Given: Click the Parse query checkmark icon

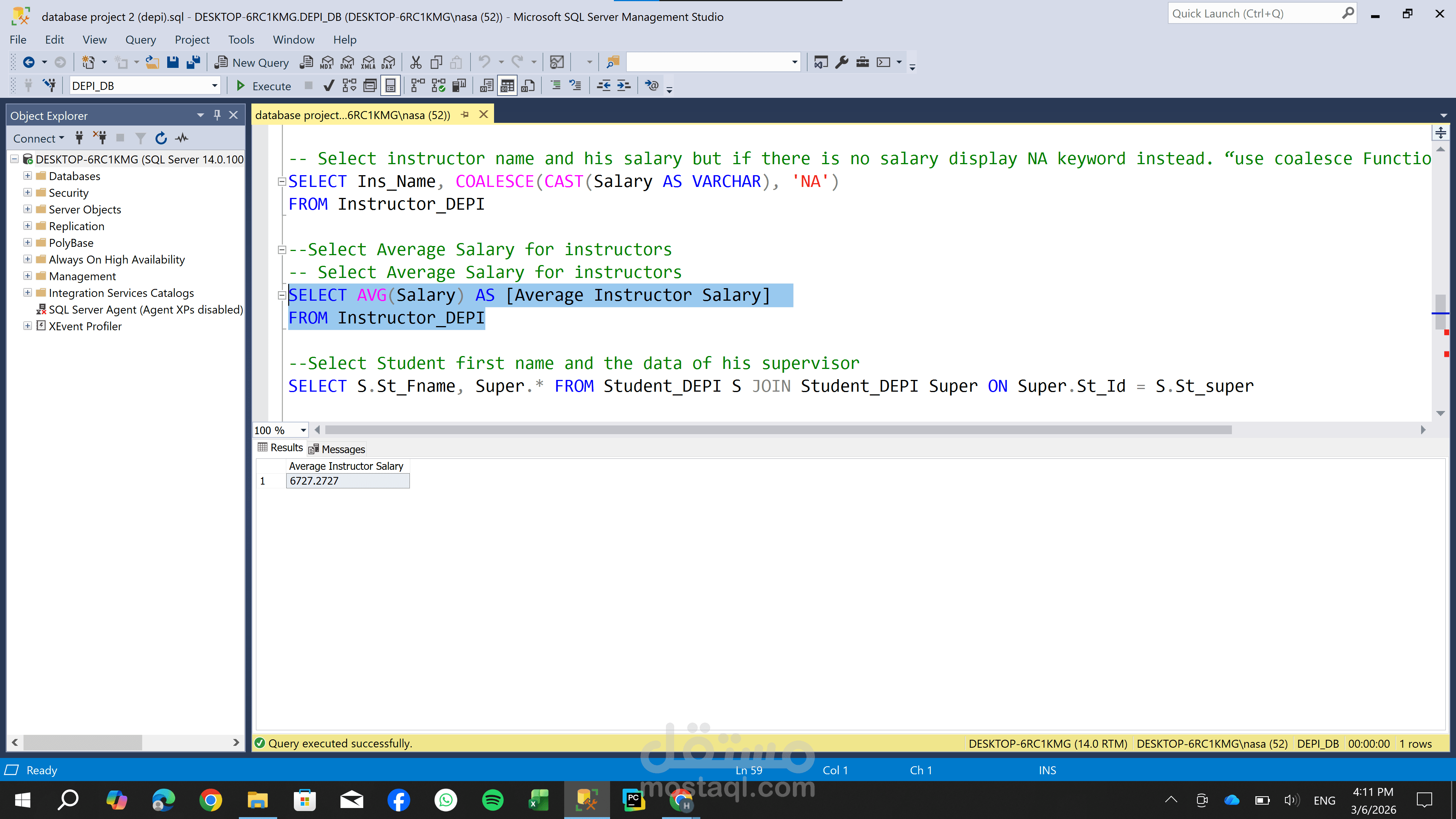Looking at the screenshot, I should [328, 86].
